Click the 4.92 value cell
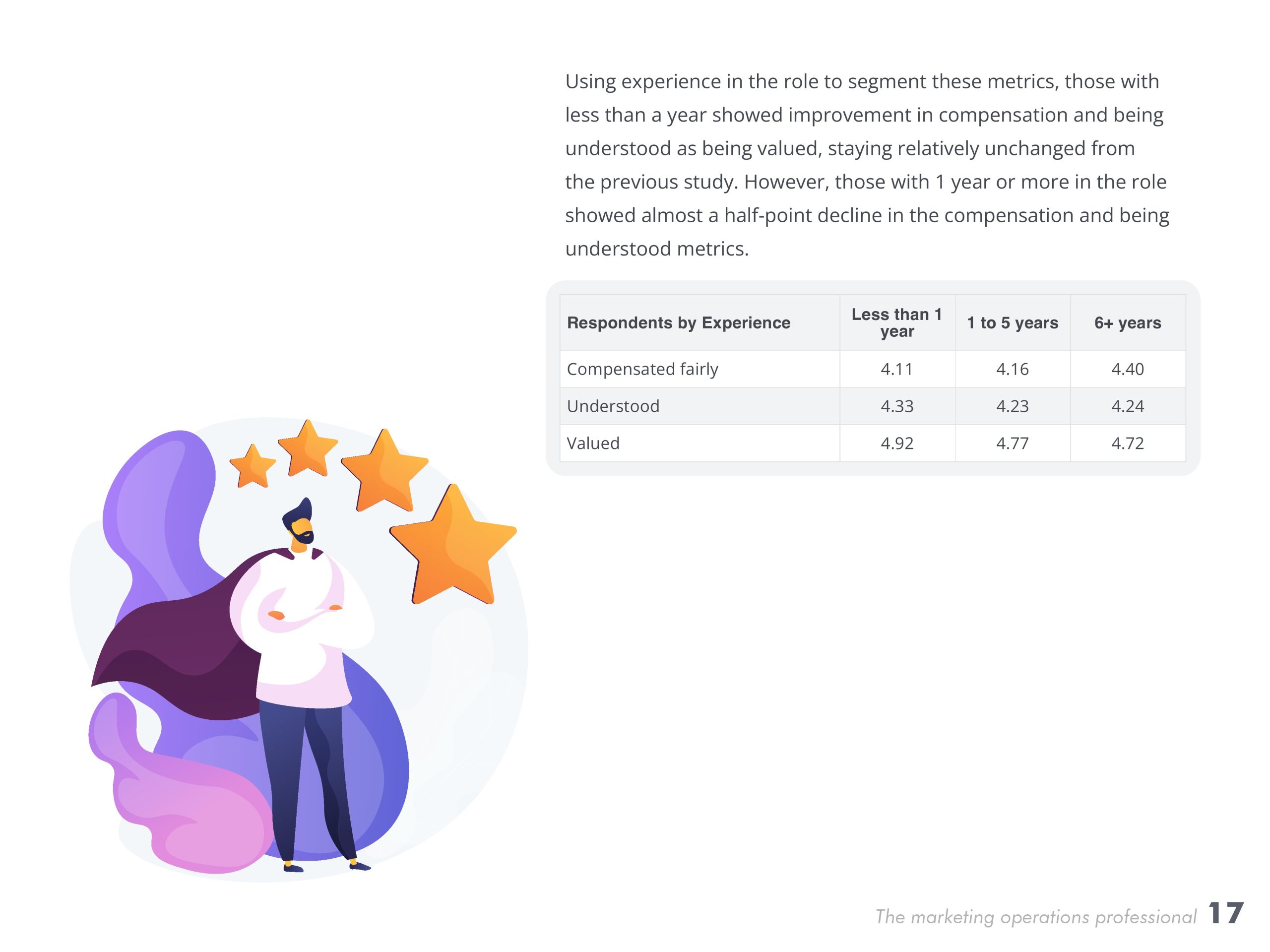The image size is (1270, 952). click(897, 444)
